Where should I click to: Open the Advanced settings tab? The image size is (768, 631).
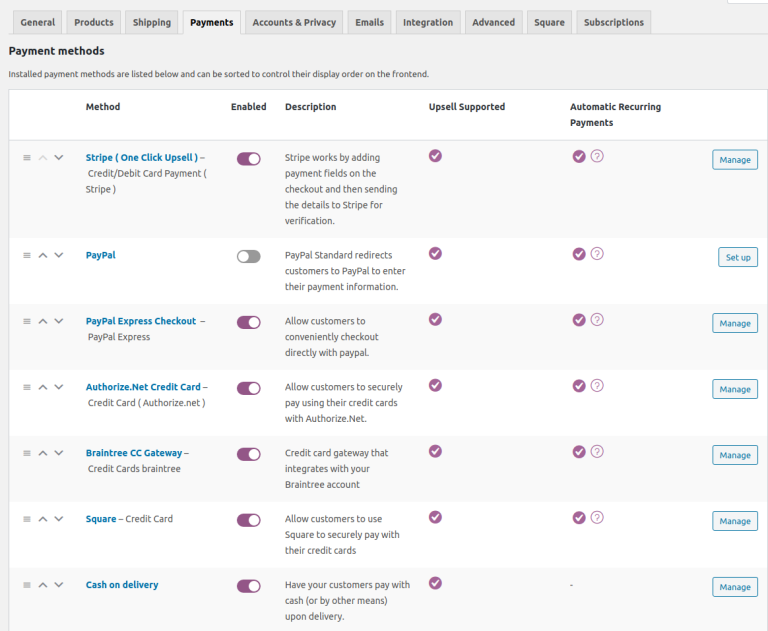click(x=494, y=23)
